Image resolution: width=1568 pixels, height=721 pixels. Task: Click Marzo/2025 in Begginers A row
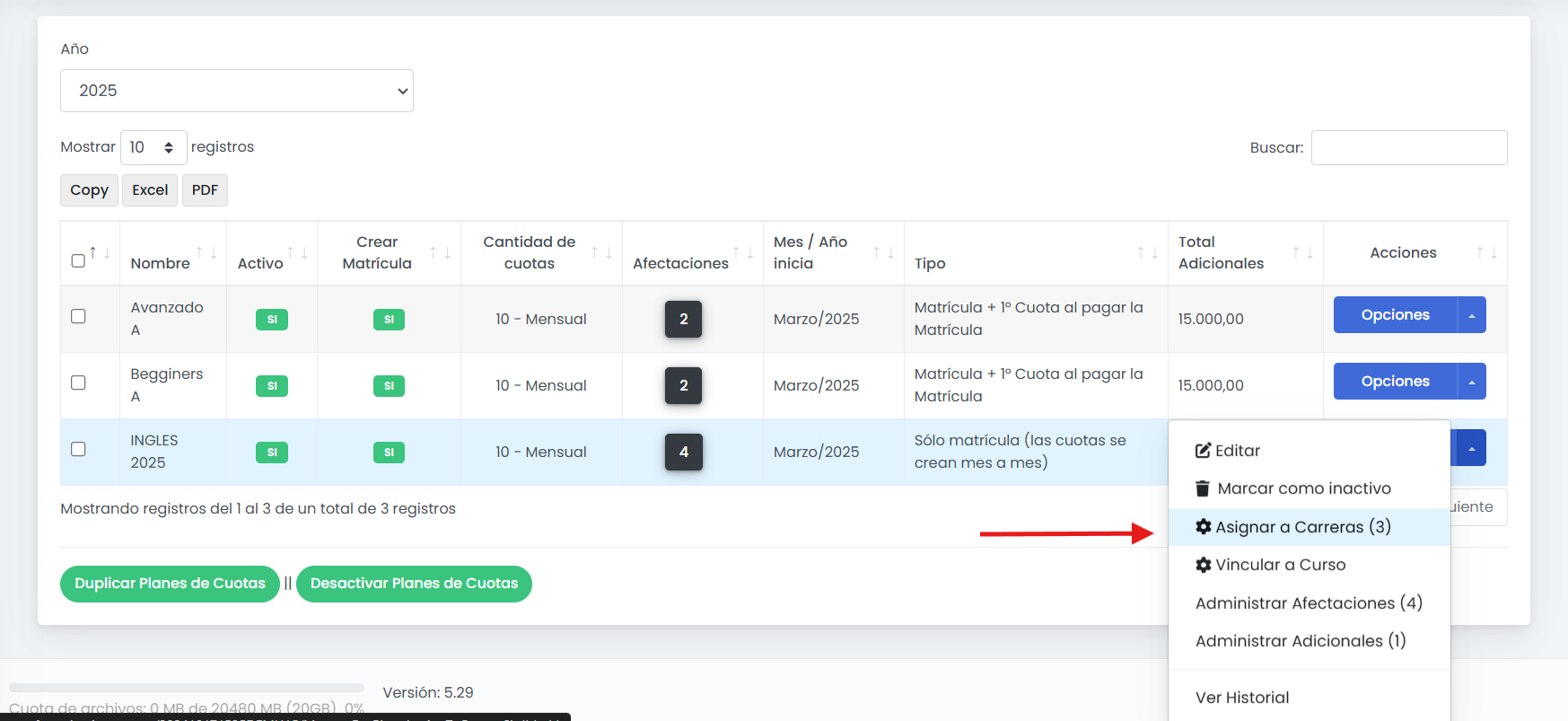(817, 386)
